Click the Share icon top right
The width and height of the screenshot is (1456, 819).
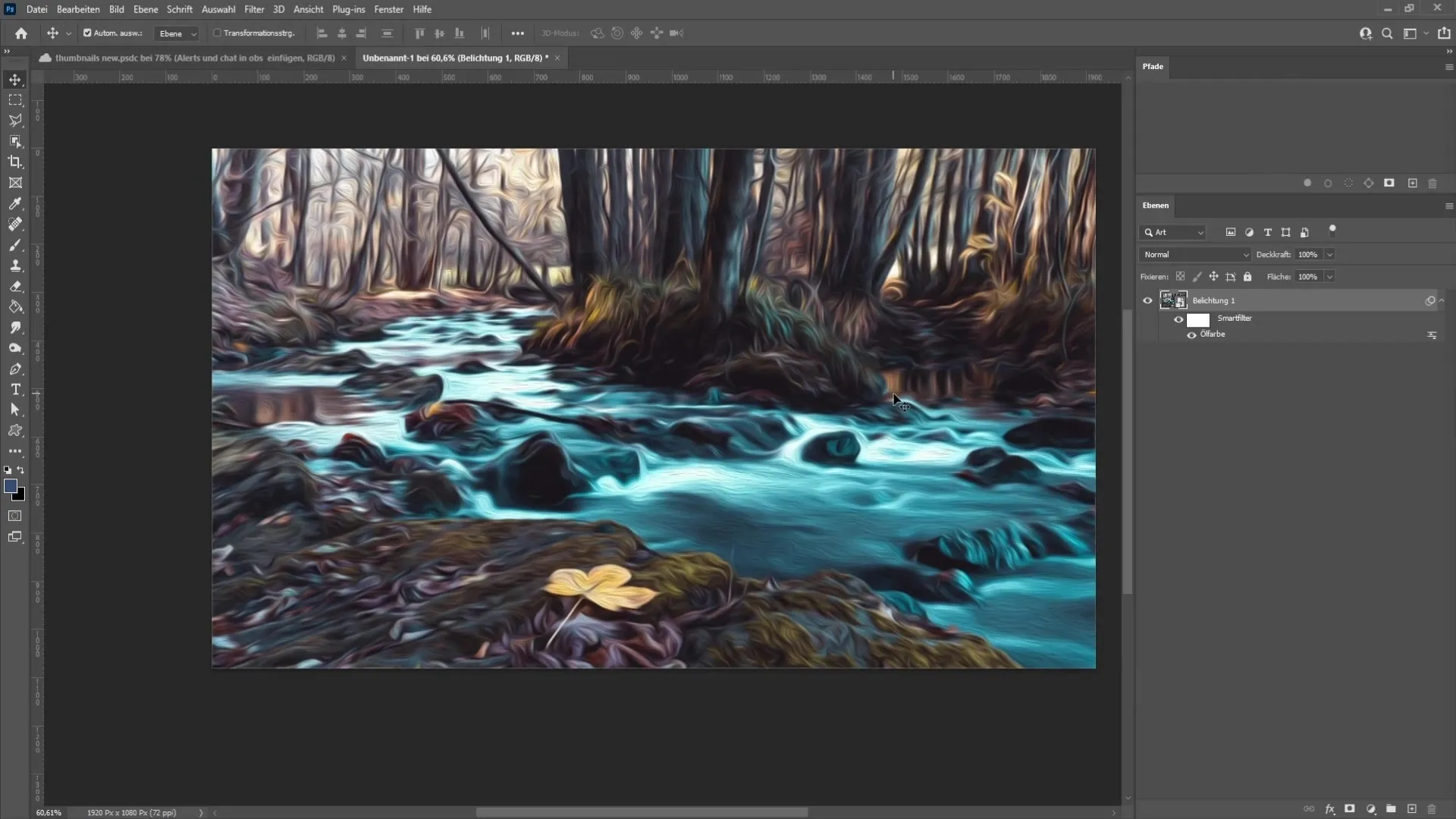pyautogui.click(x=1444, y=33)
